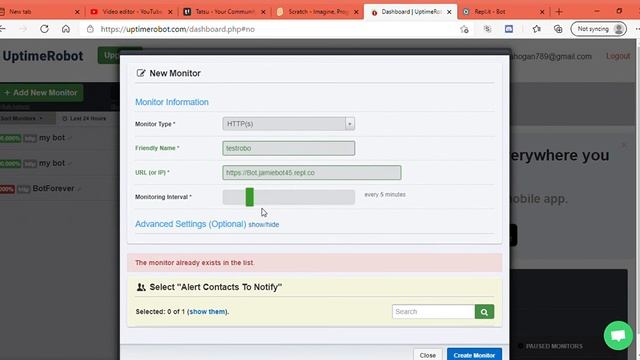Click the alert contacts Search field

(x=433, y=311)
